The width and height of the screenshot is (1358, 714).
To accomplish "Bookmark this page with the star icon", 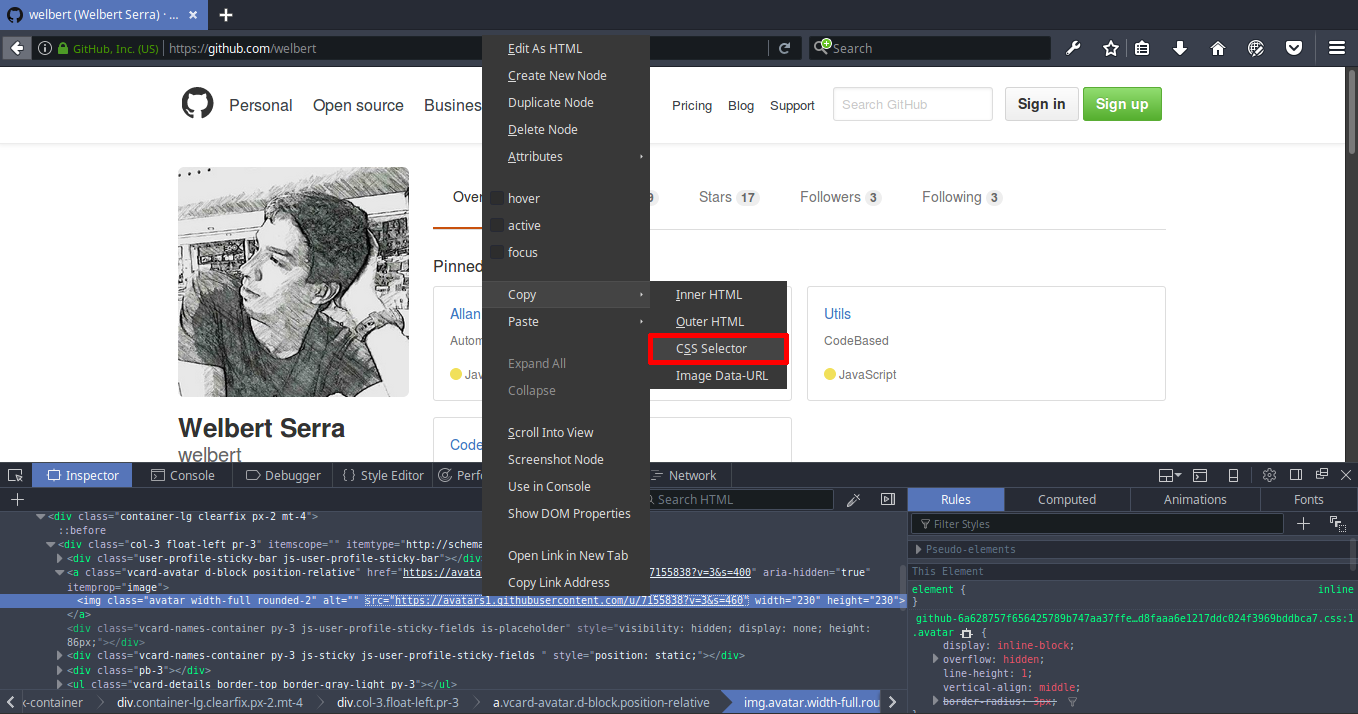I will (x=1110, y=48).
